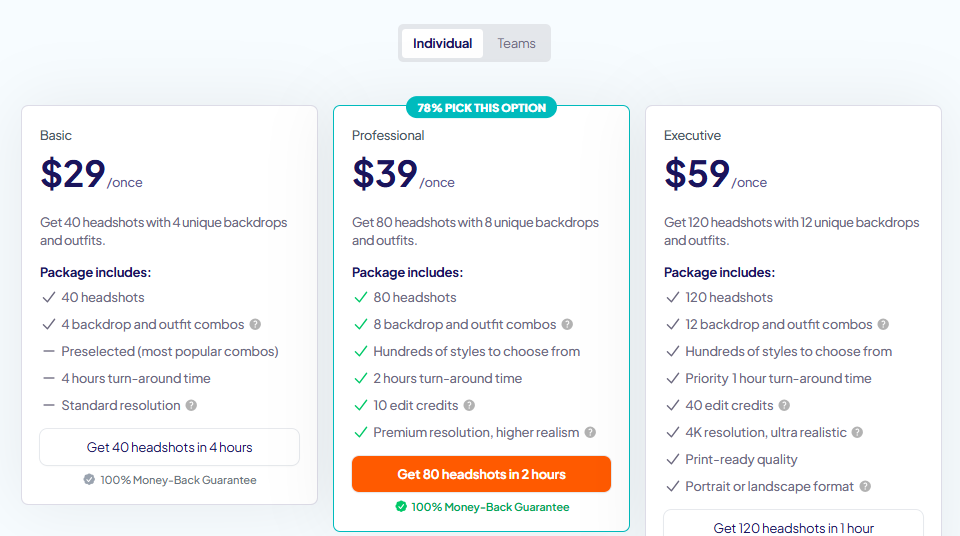Click the green shield icon under Professional plan

point(401,507)
